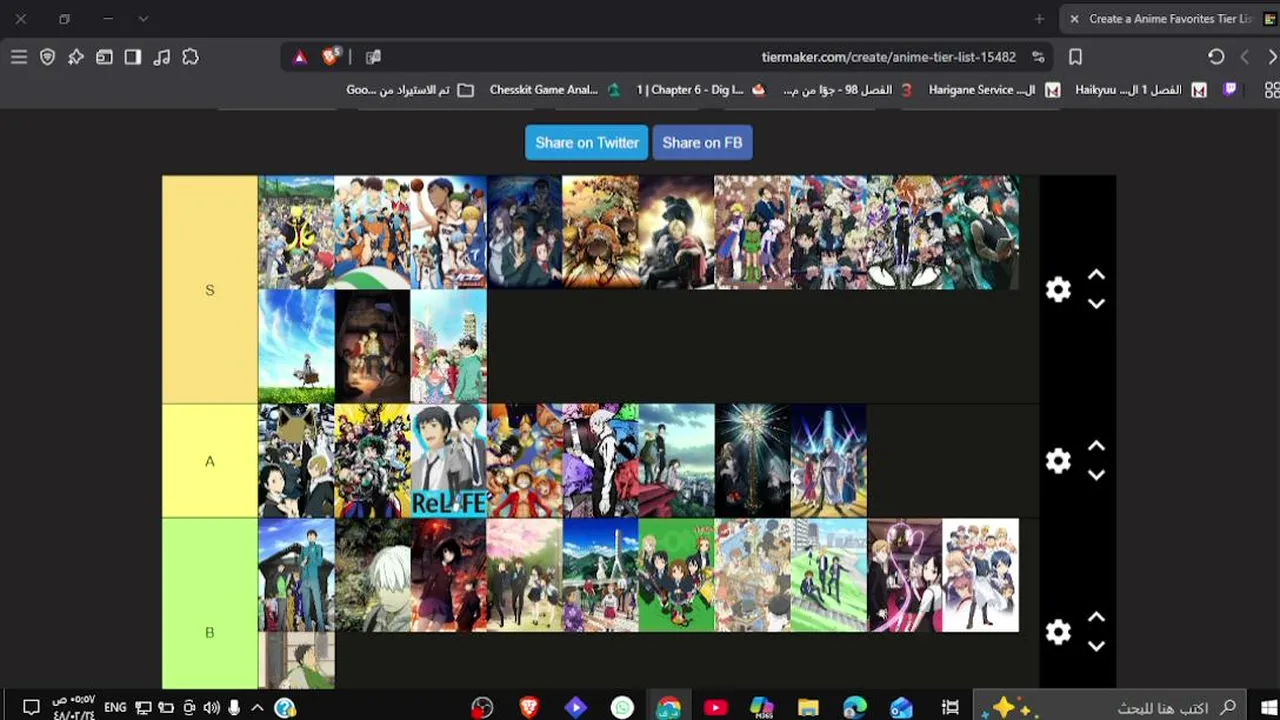
Task: Open settings gear for A tier
Action: (x=1058, y=461)
